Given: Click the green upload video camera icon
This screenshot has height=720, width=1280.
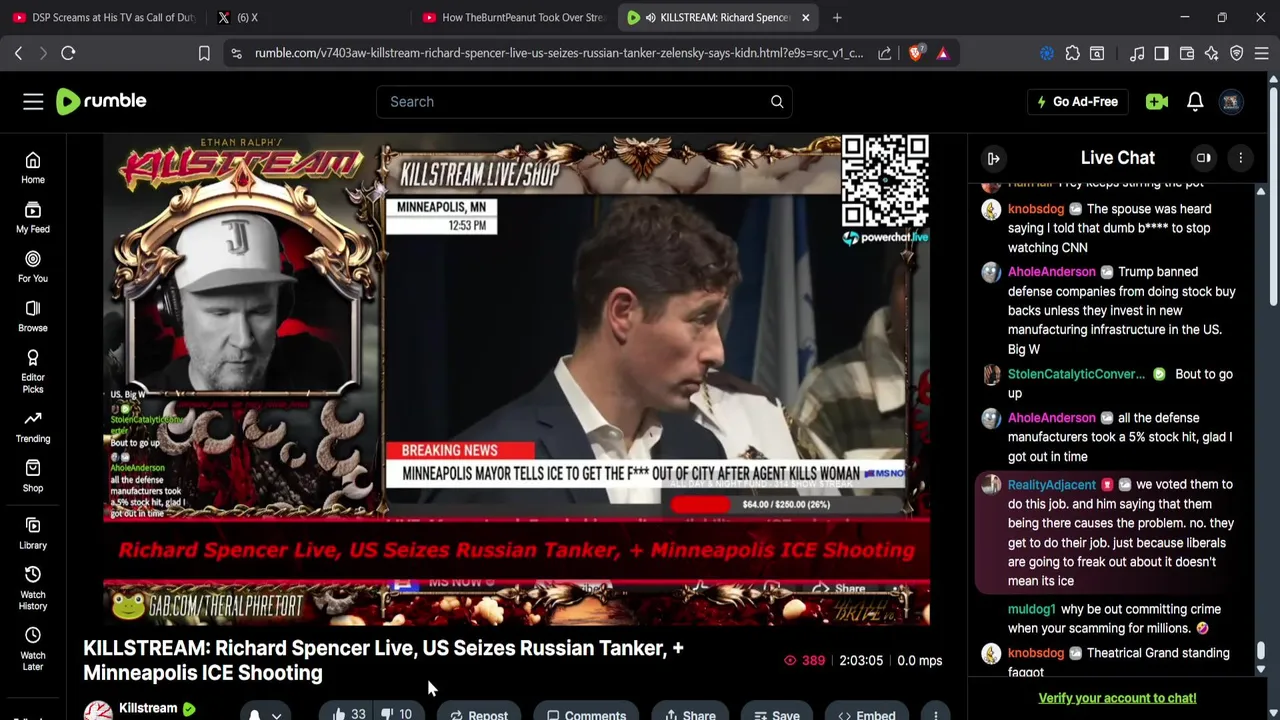Looking at the screenshot, I should click(1157, 101).
